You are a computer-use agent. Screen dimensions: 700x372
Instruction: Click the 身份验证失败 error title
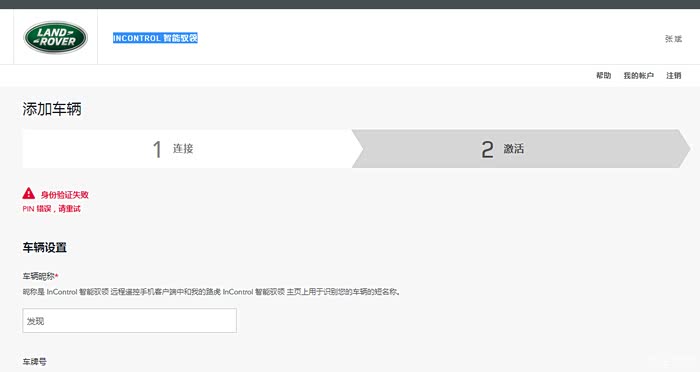(x=65, y=195)
